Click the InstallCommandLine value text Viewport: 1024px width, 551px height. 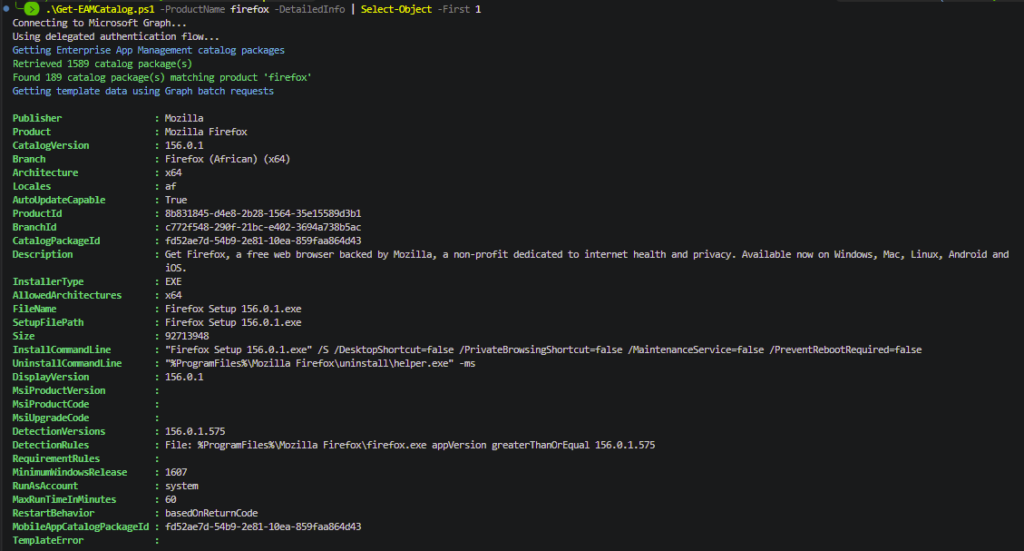(543, 350)
